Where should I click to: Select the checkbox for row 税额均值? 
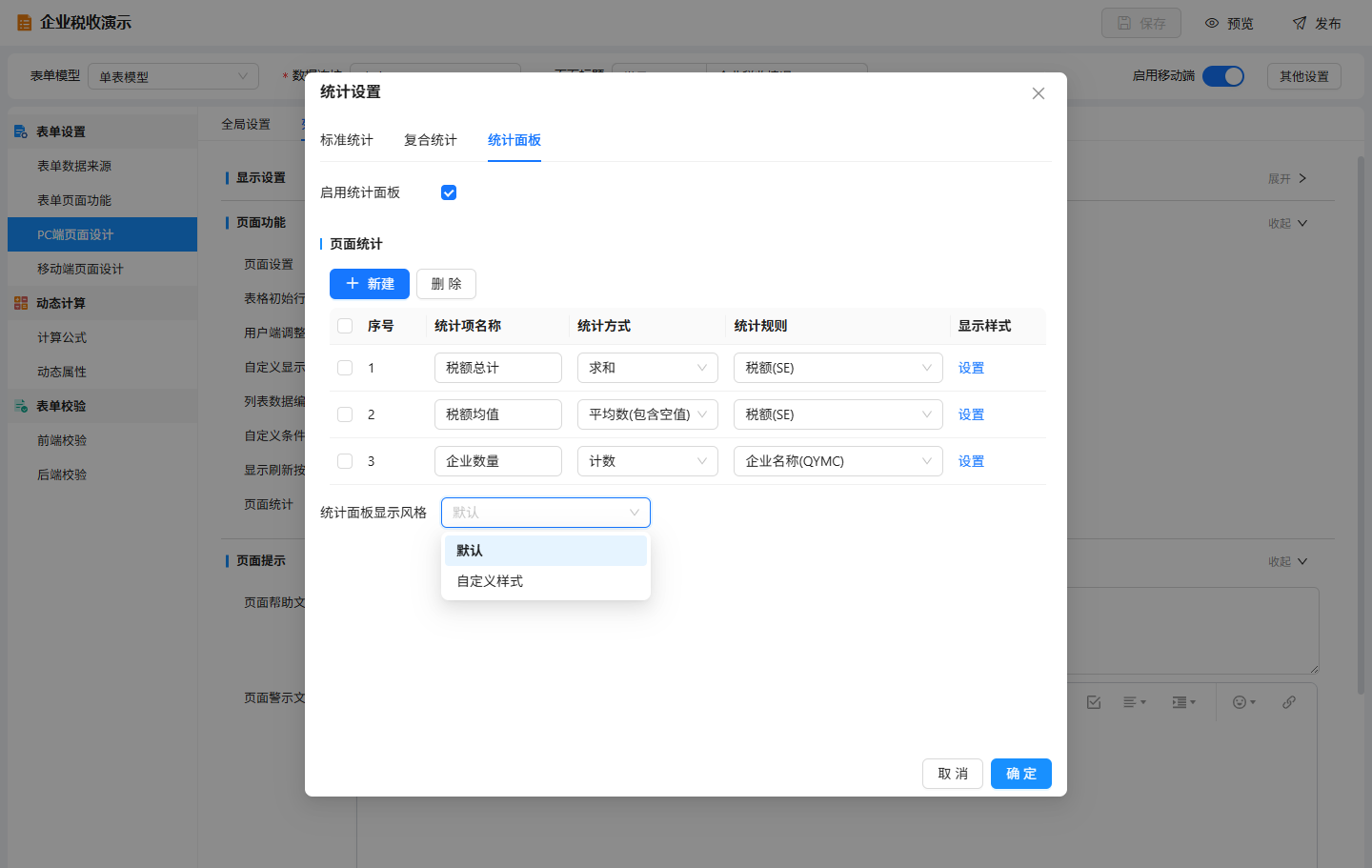(345, 414)
